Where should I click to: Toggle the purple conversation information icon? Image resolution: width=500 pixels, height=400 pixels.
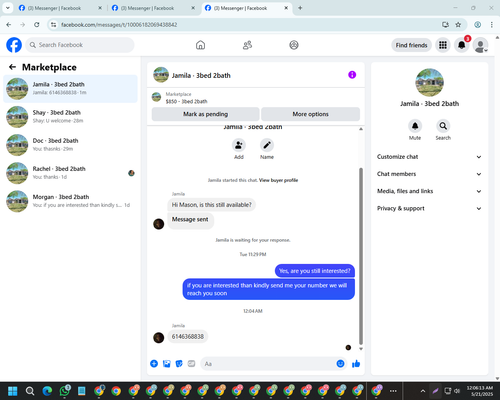click(x=352, y=75)
